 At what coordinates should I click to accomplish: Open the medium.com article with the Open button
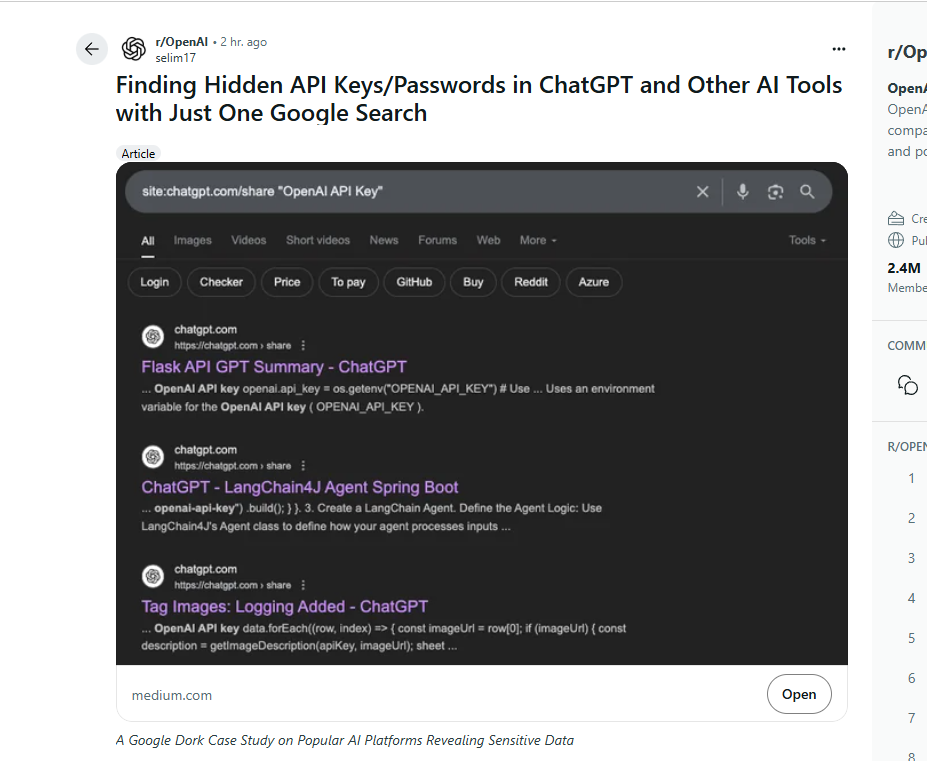coord(799,694)
